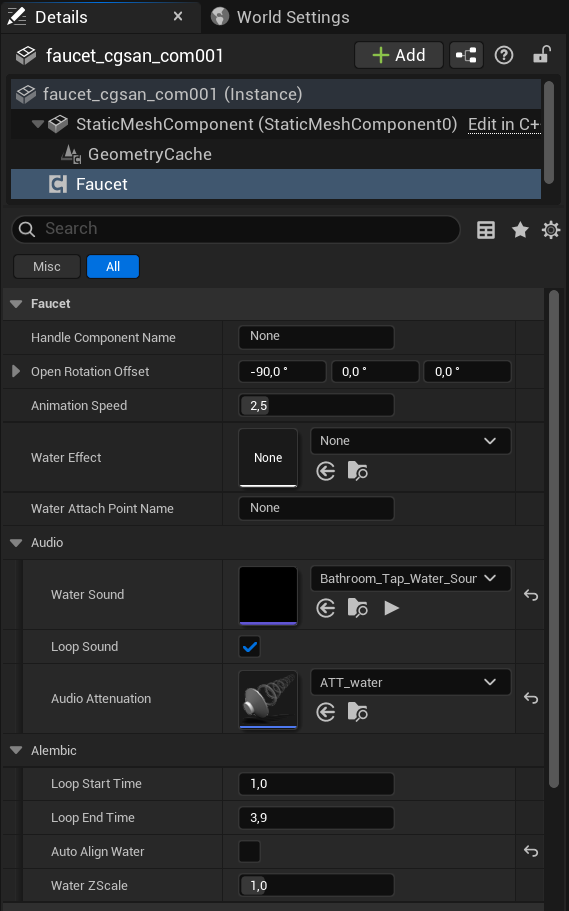Reset Water Sound to default value
This screenshot has height=911, width=569.
coord(531,595)
